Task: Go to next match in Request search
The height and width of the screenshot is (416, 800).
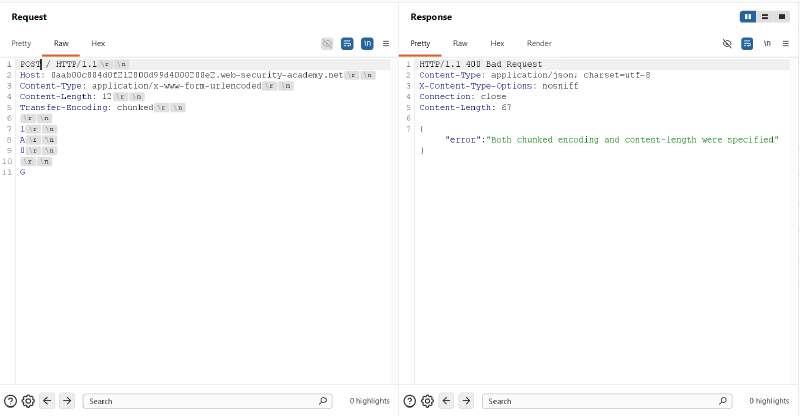Action: tap(67, 401)
